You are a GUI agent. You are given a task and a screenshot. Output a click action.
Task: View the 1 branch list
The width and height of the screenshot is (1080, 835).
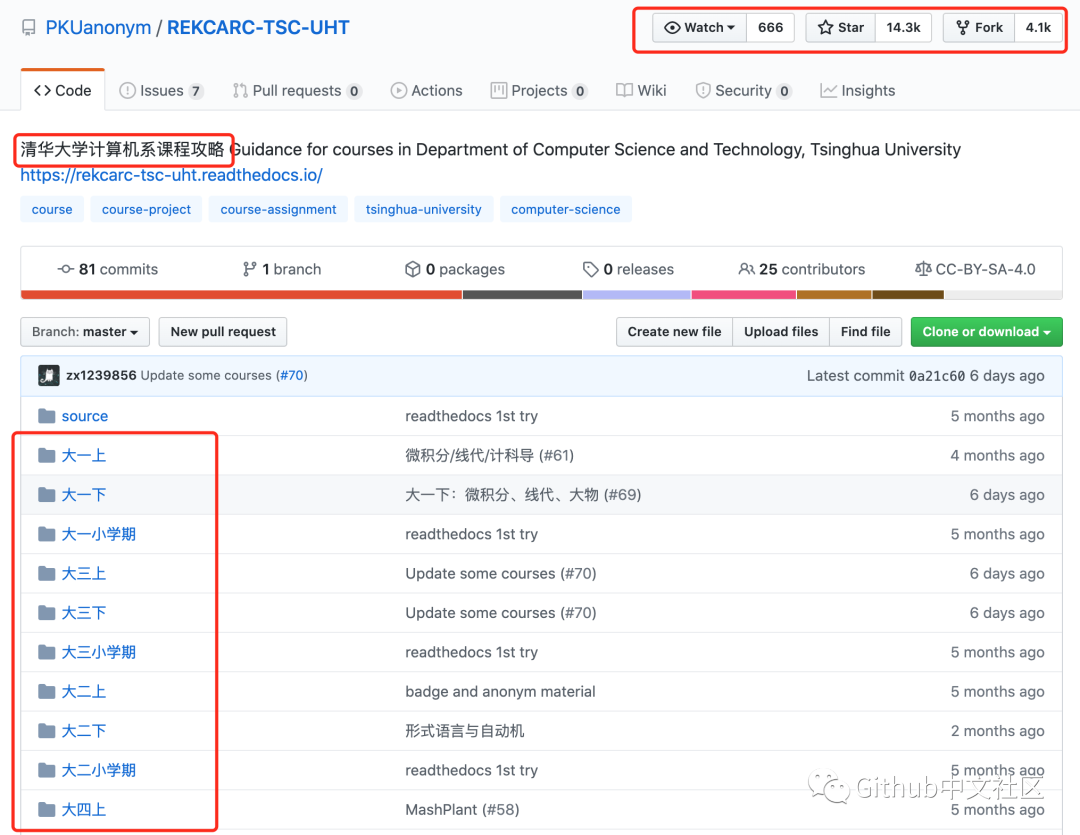click(x=282, y=269)
